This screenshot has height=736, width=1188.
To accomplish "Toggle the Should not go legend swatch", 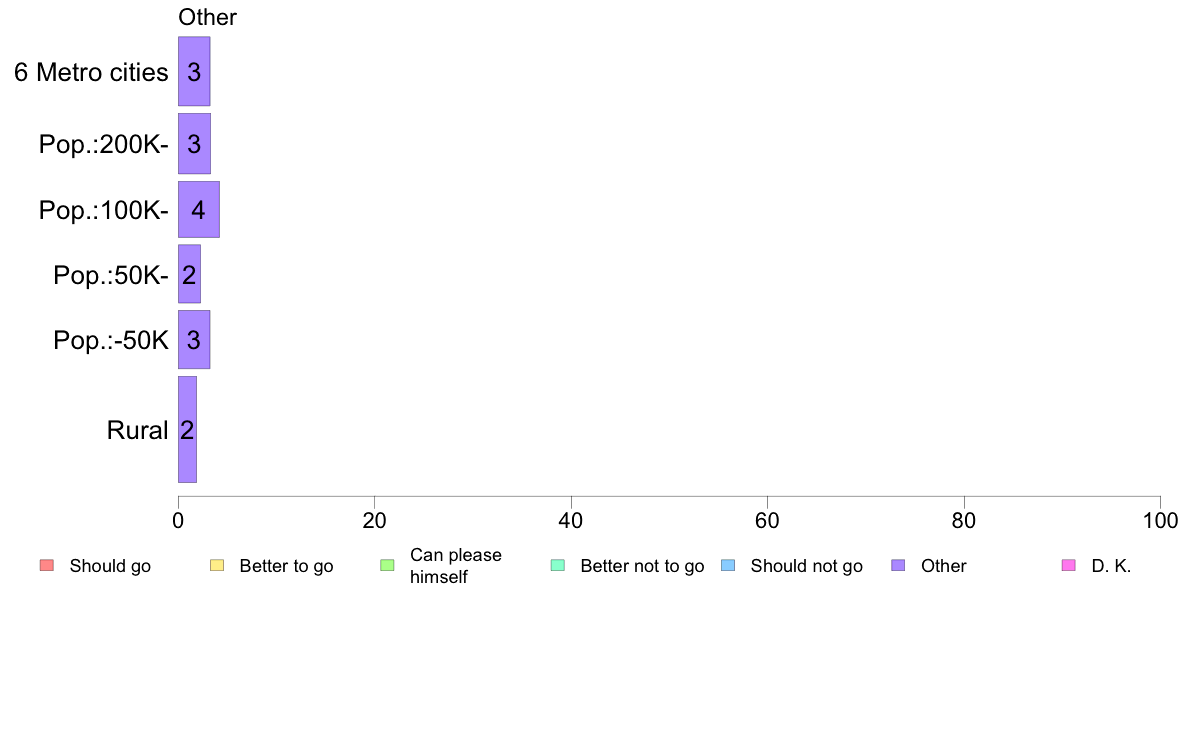I will click(x=728, y=565).
